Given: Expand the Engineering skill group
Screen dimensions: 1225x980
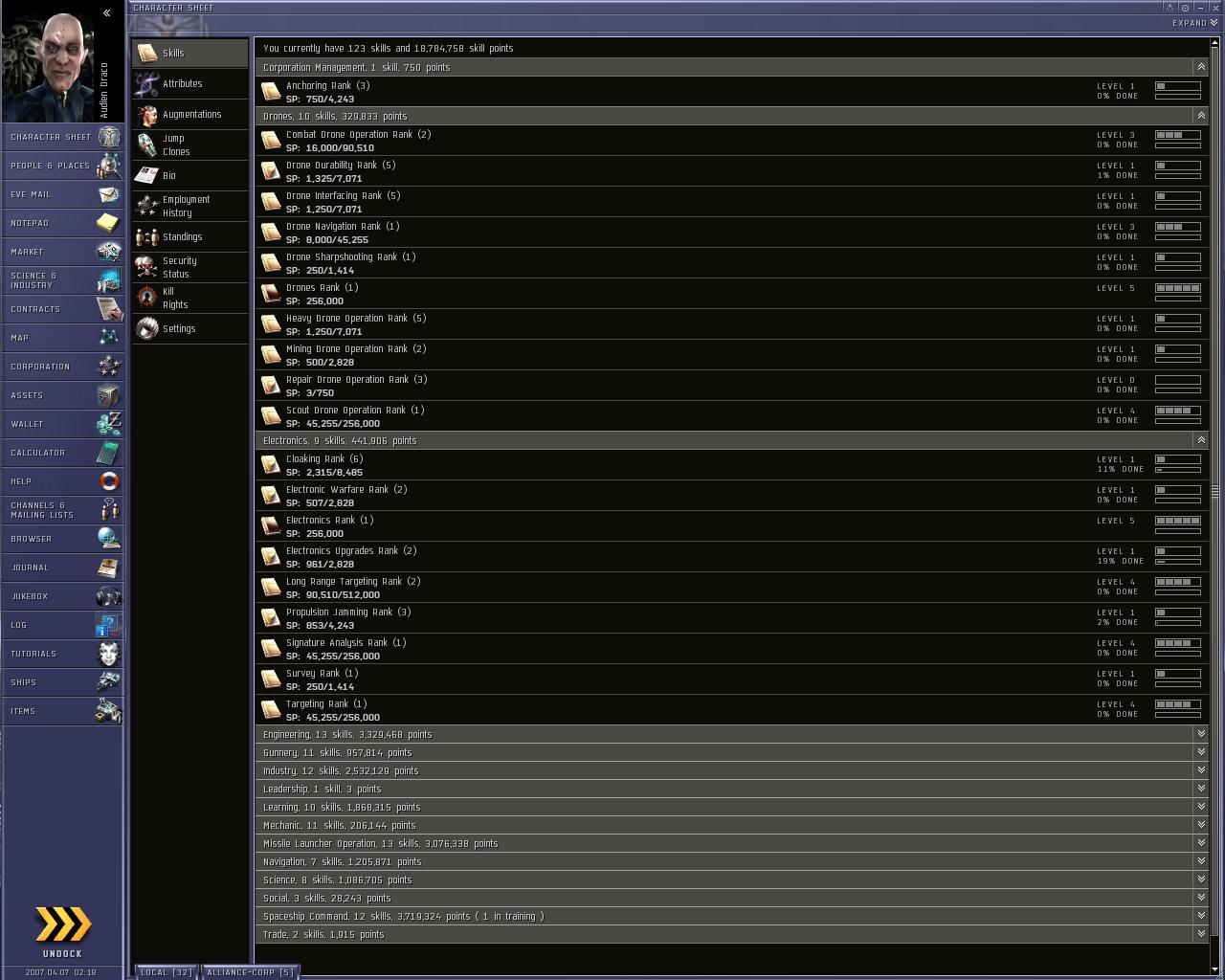Looking at the screenshot, I should (x=1200, y=734).
